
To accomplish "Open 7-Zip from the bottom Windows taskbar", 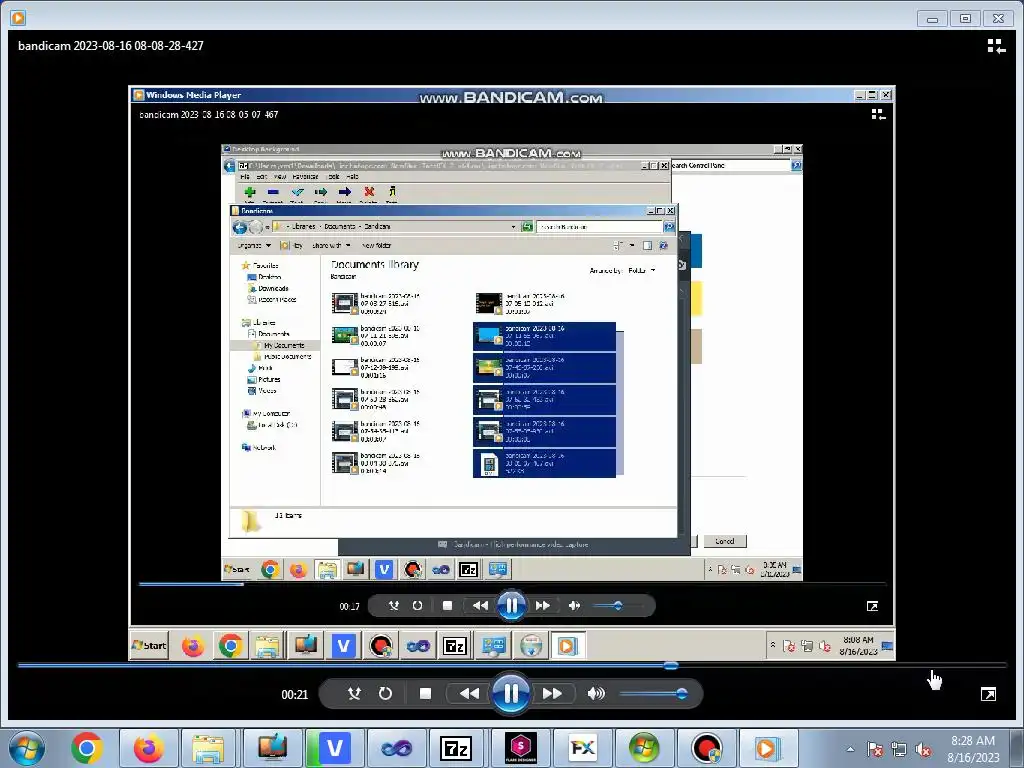I will [x=456, y=748].
